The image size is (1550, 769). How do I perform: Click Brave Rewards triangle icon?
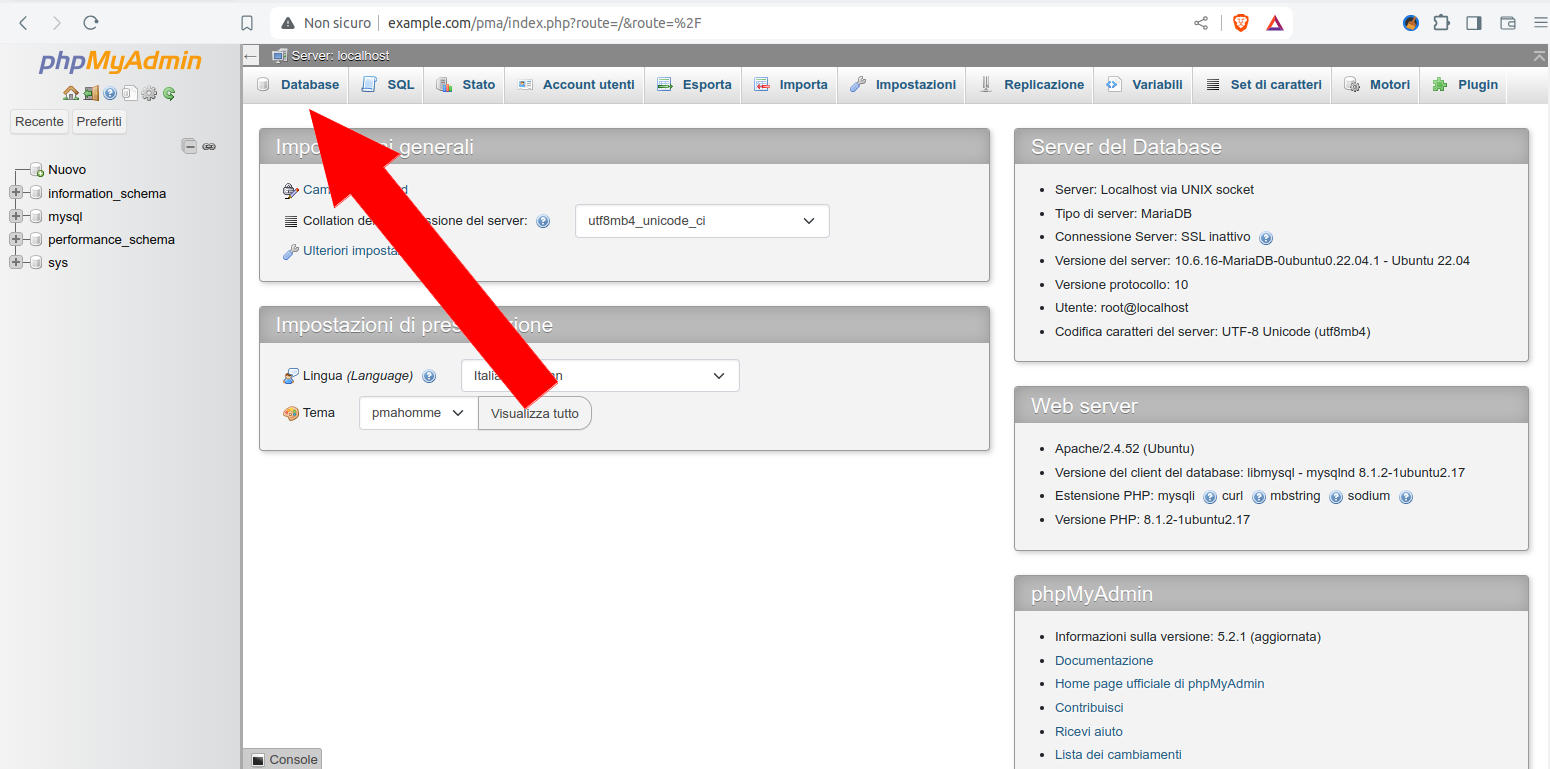click(x=1275, y=23)
